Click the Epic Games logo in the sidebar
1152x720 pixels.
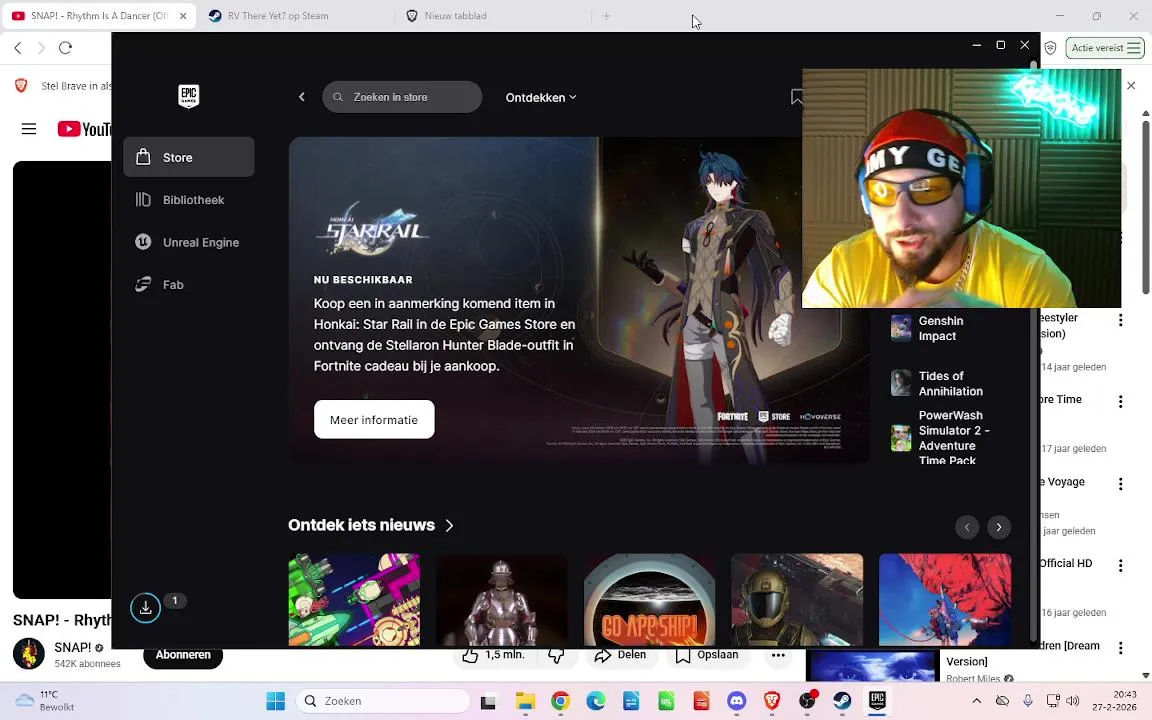189,96
